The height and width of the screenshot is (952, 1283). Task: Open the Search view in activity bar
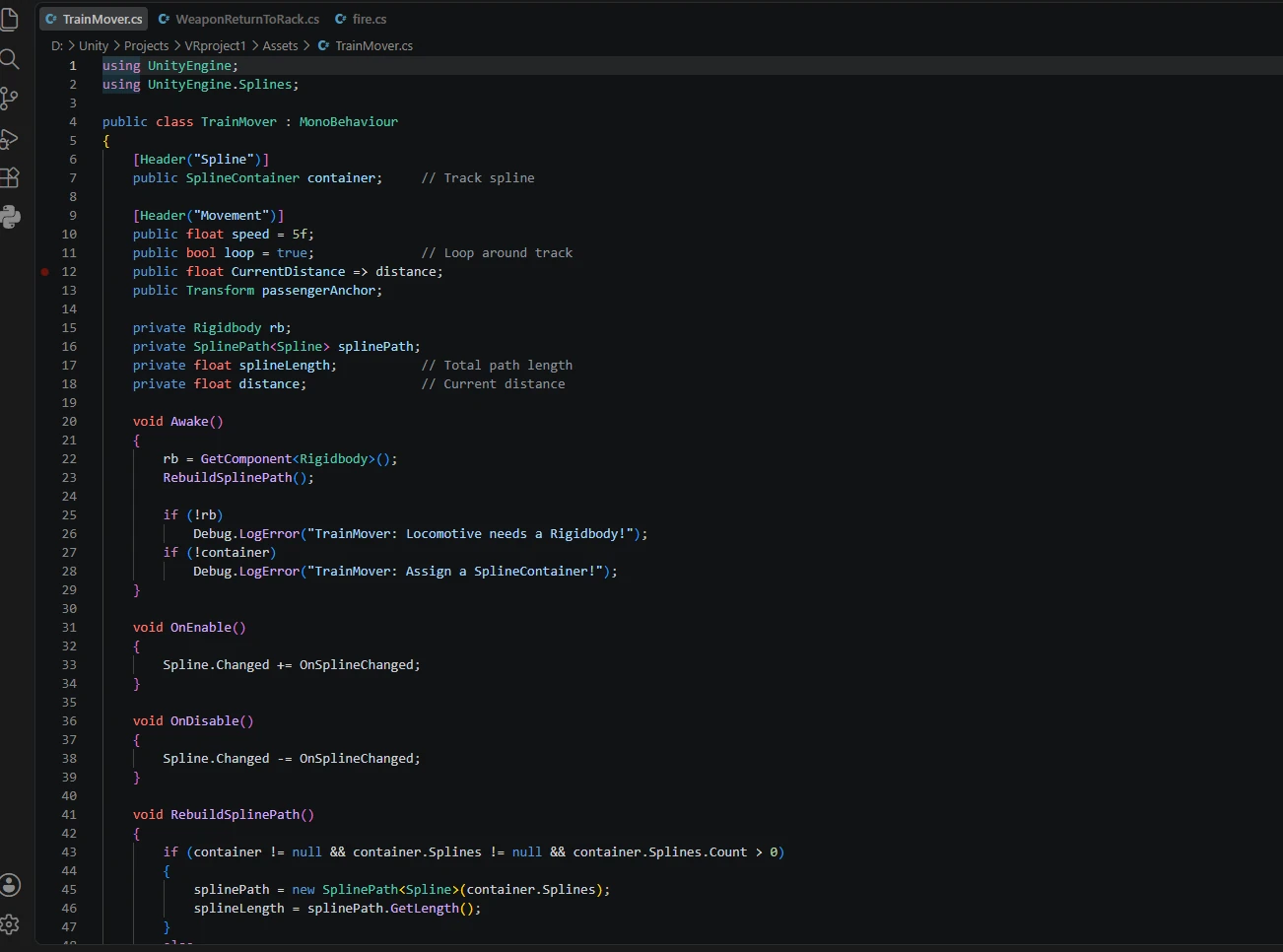click(x=10, y=59)
